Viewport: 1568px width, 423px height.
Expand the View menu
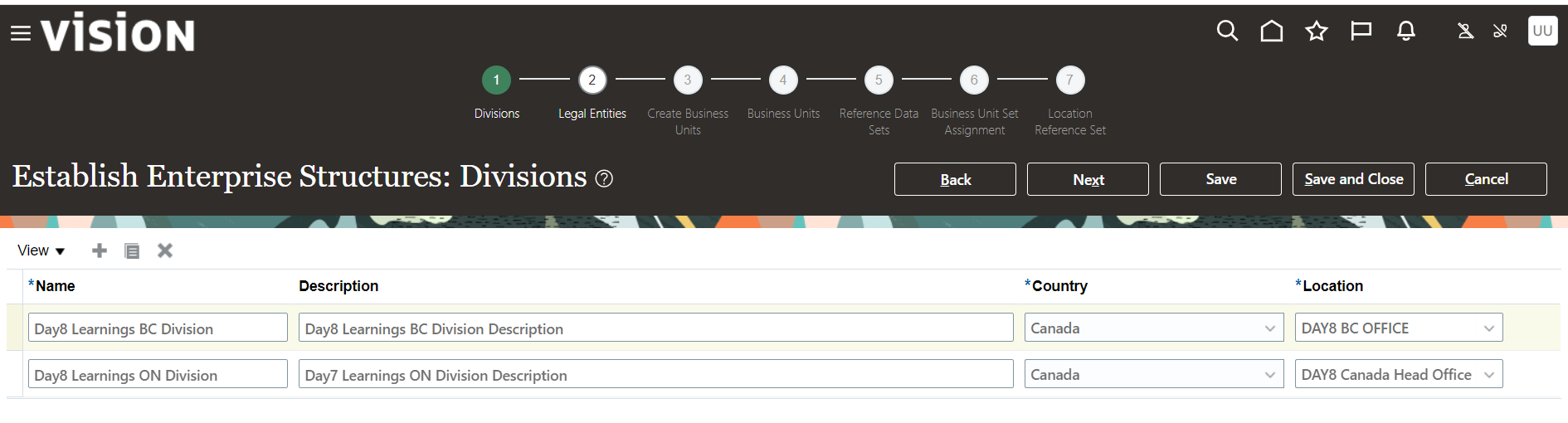[41, 250]
